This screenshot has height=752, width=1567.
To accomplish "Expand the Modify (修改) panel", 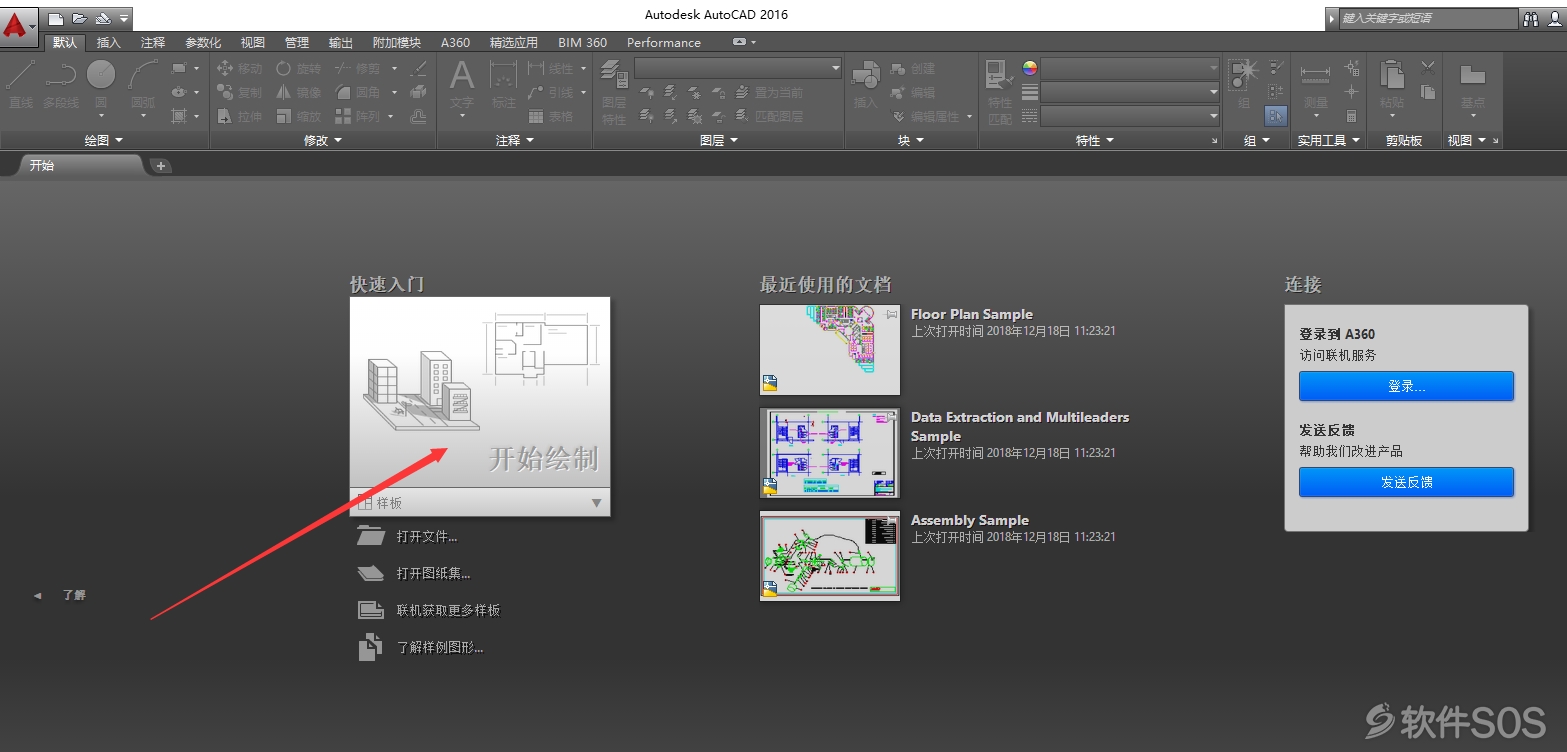I will pos(322,141).
